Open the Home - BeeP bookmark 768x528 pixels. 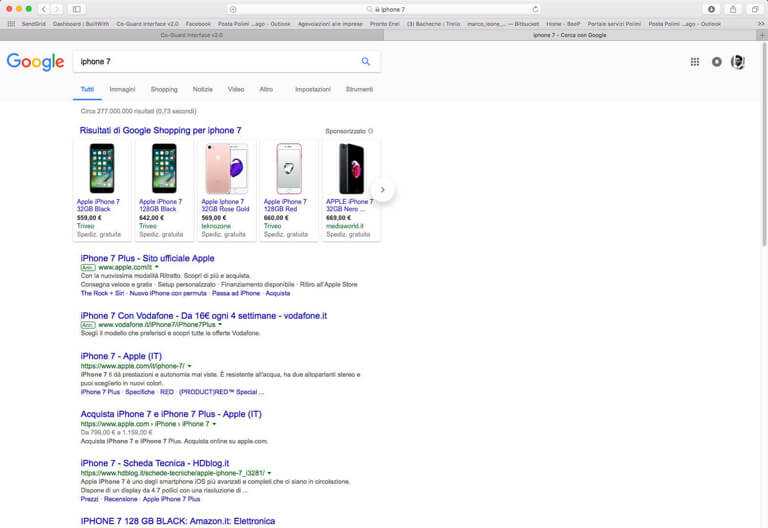563,24
